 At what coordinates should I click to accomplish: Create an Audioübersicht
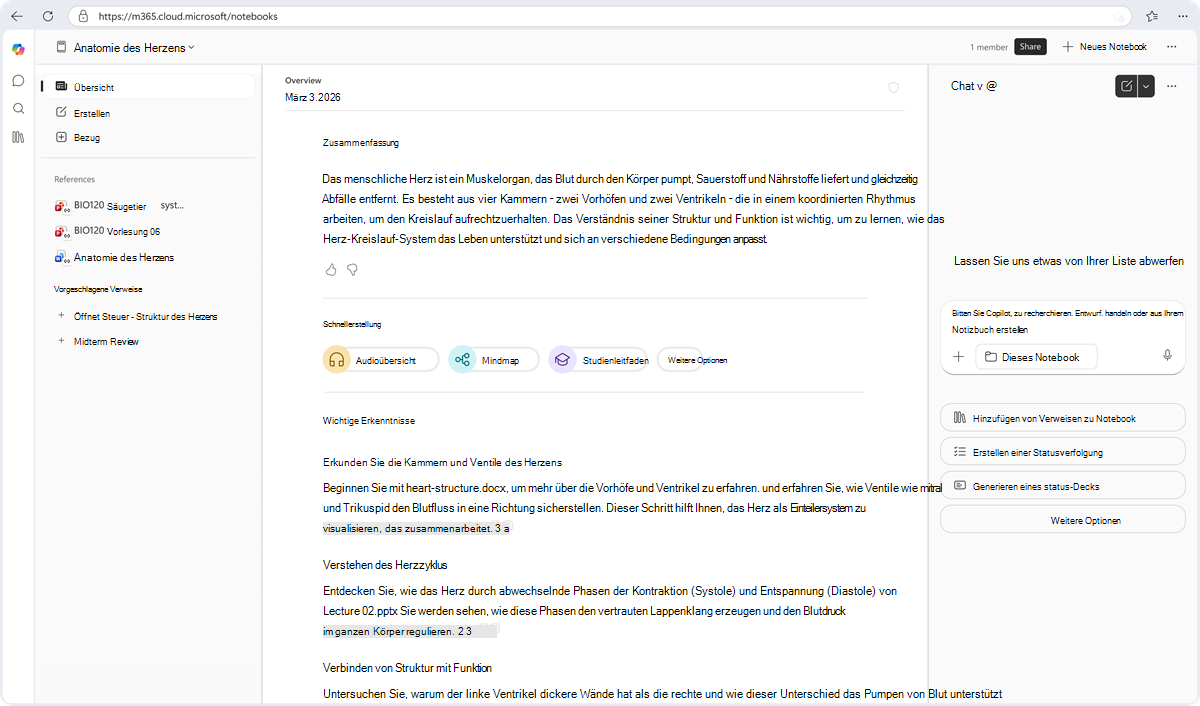tap(381, 360)
